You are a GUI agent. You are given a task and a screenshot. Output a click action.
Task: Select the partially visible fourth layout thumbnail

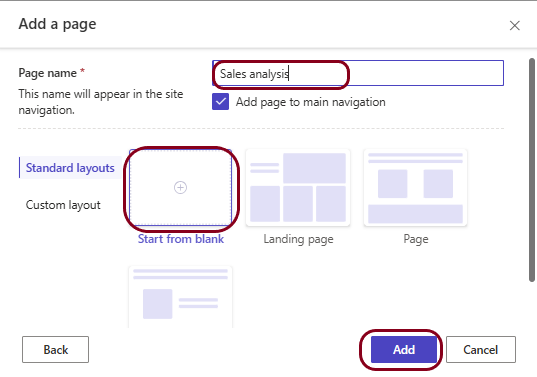(x=180, y=297)
